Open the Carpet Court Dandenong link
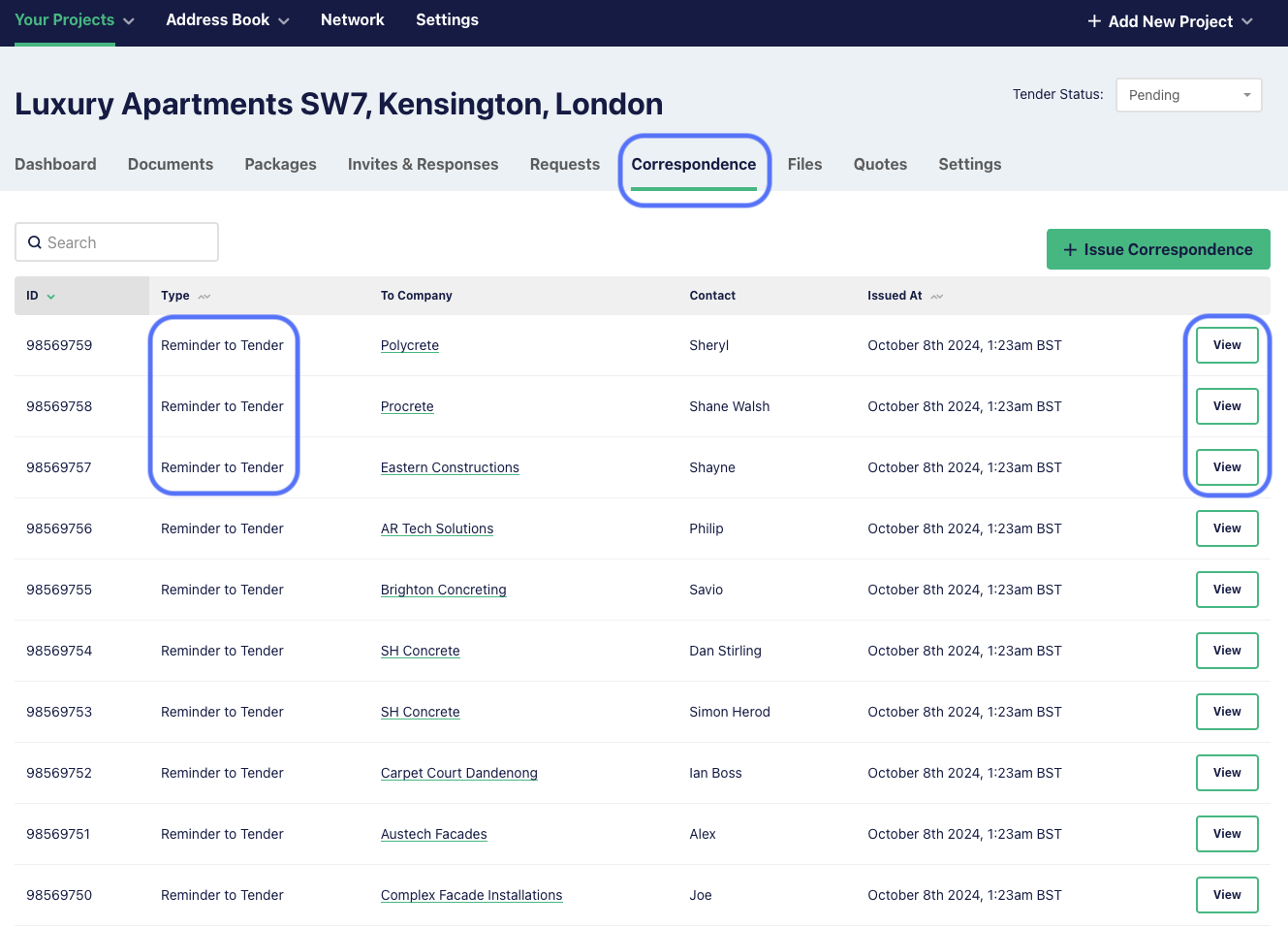Viewport: 1288px width, 927px height. click(x=459, y=773)
